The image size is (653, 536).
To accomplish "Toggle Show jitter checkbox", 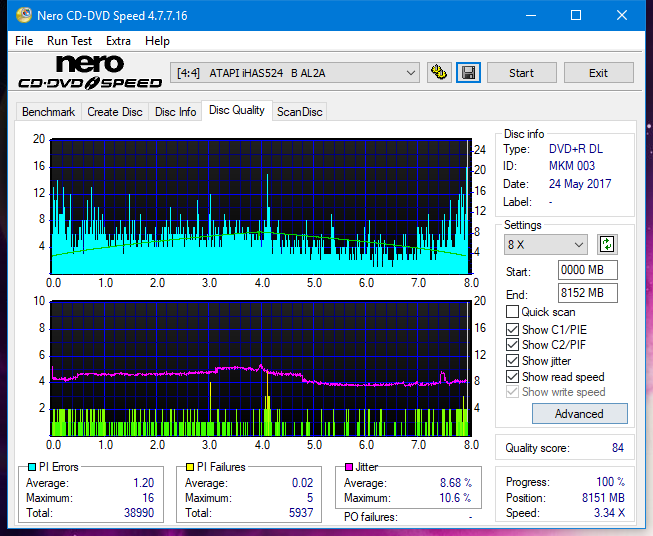I will 512,361.
